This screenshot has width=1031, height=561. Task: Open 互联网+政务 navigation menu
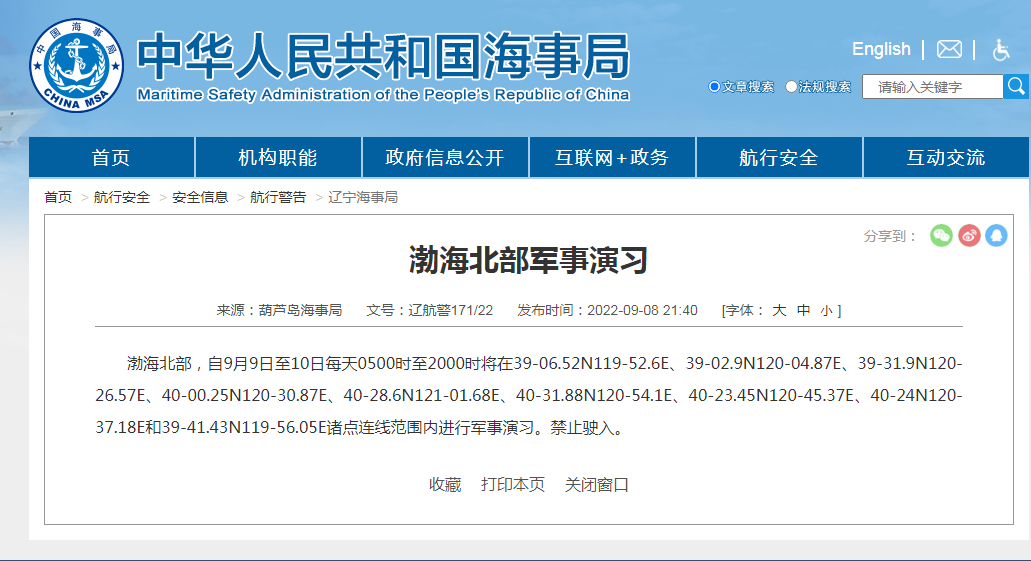coord(612,157)
